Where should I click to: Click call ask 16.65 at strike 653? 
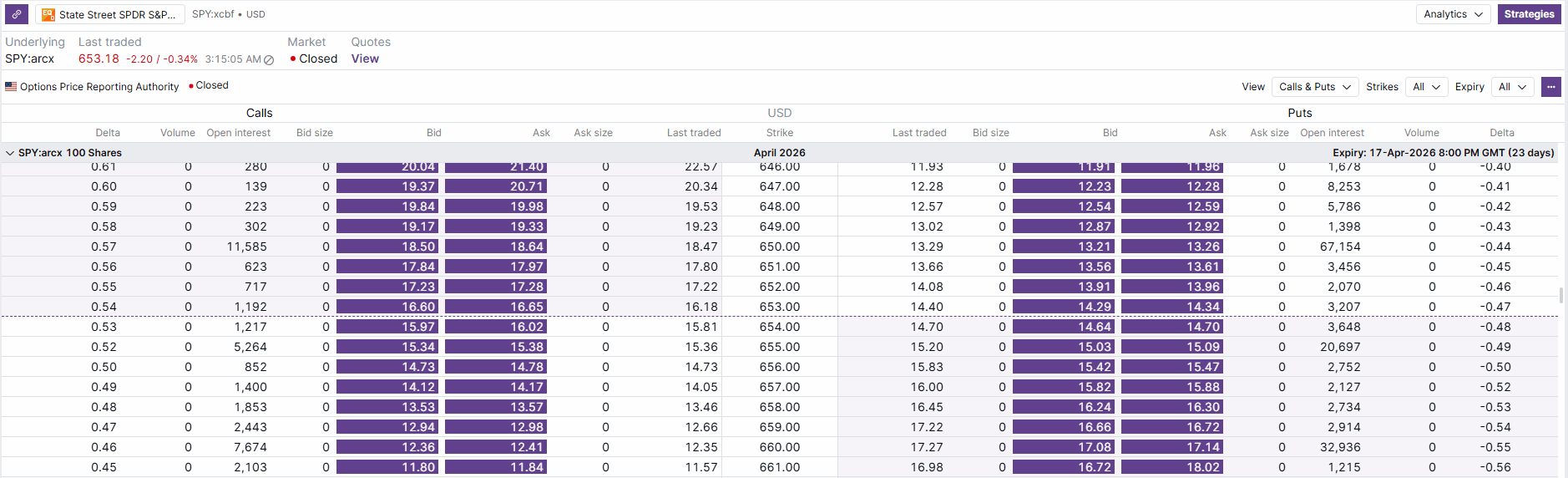(496, 307)
